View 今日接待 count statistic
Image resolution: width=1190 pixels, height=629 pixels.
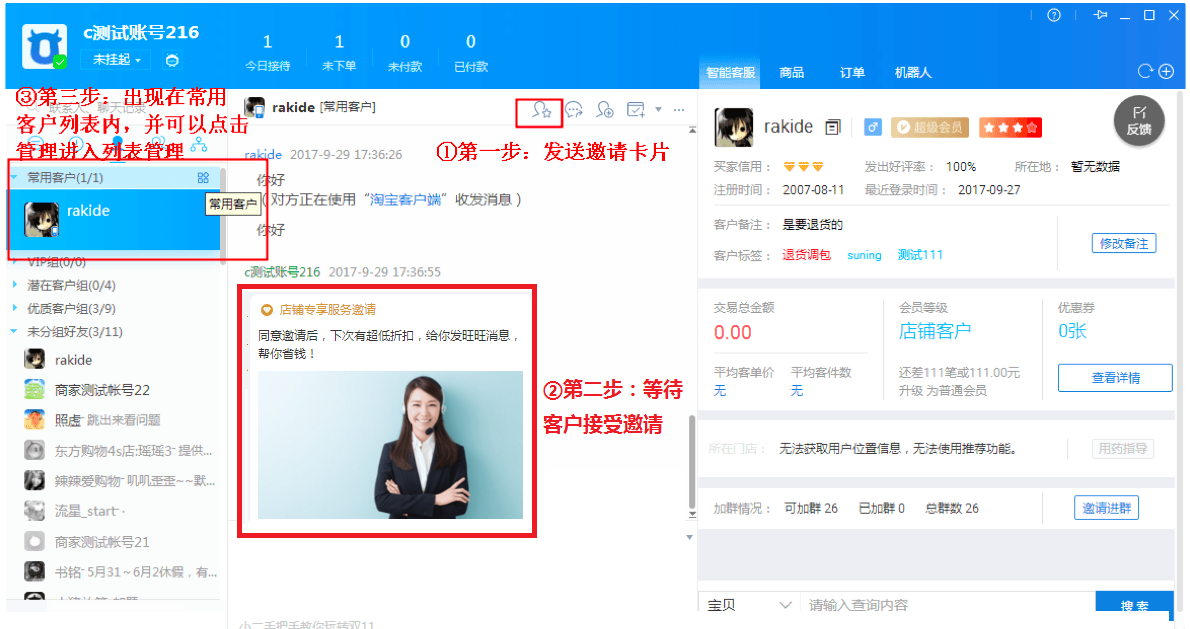point(267,52)
